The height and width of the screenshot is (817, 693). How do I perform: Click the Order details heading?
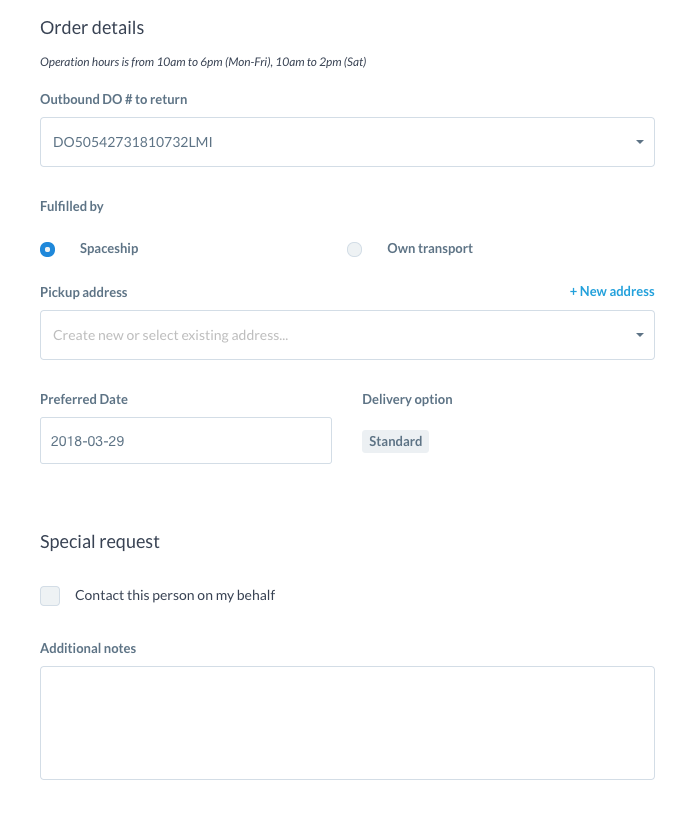(92, 28)
